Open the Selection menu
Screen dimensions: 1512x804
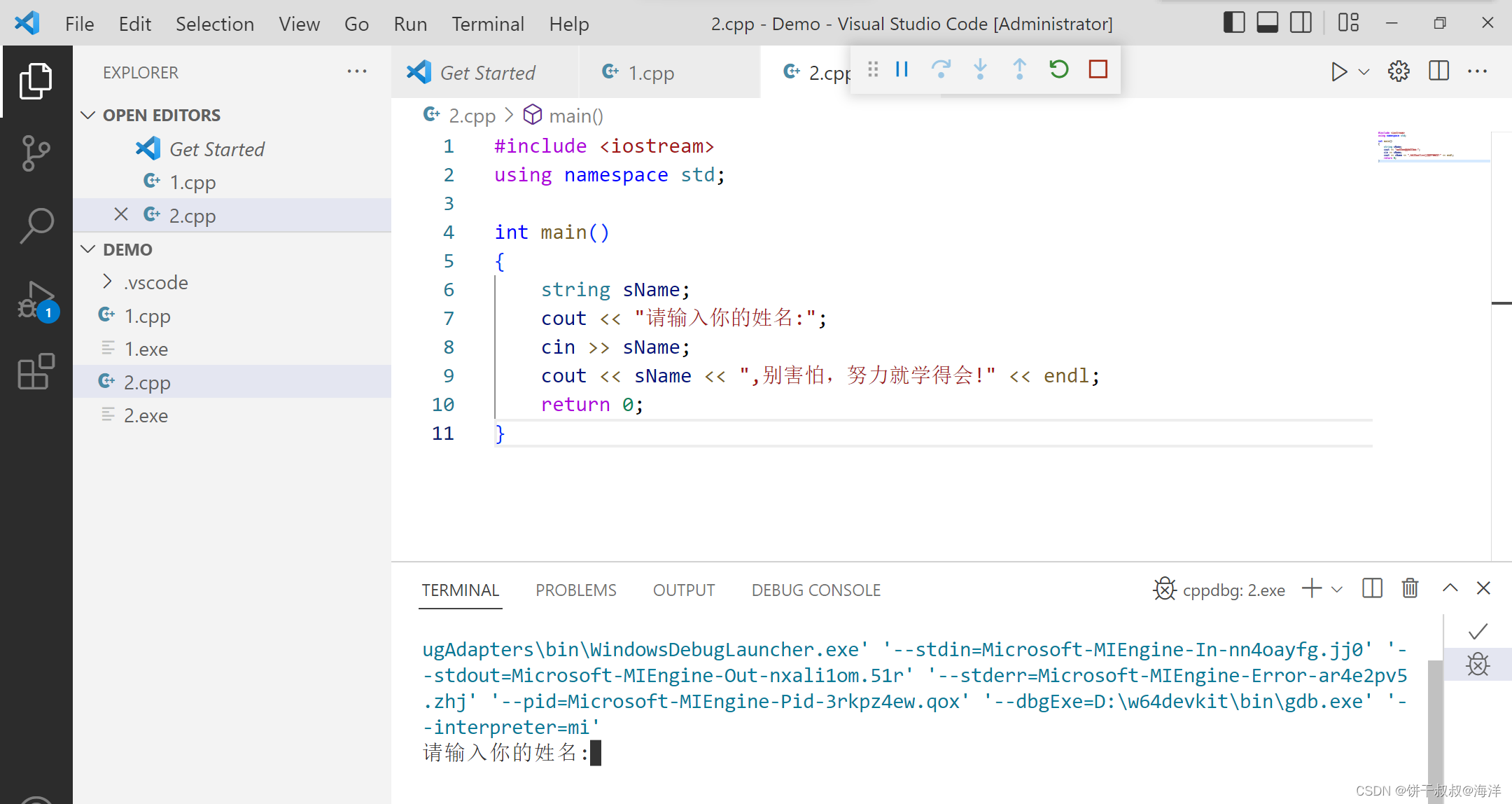[x=215, y=24]
